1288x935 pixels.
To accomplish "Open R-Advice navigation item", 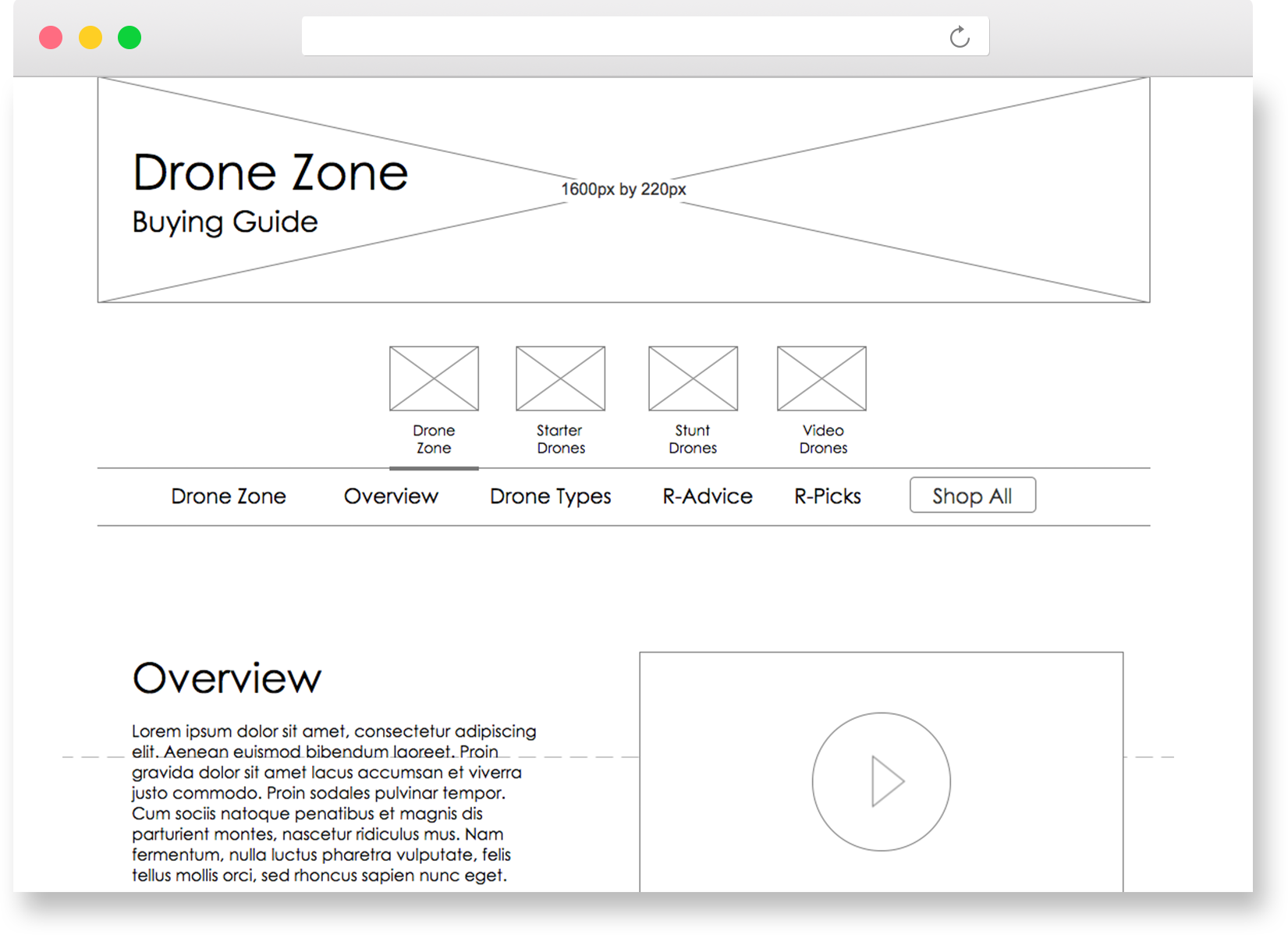I will click(x=708, y=496).
